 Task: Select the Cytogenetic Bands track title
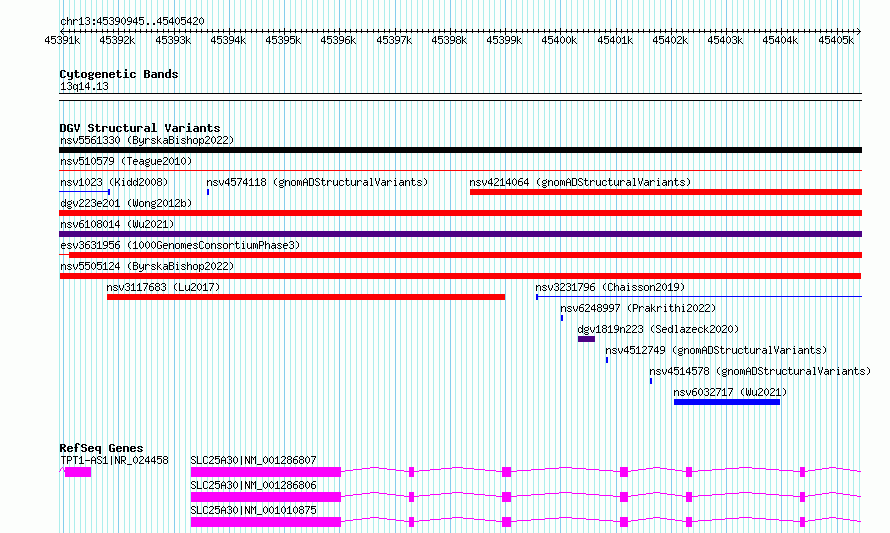tap(119, 74)
